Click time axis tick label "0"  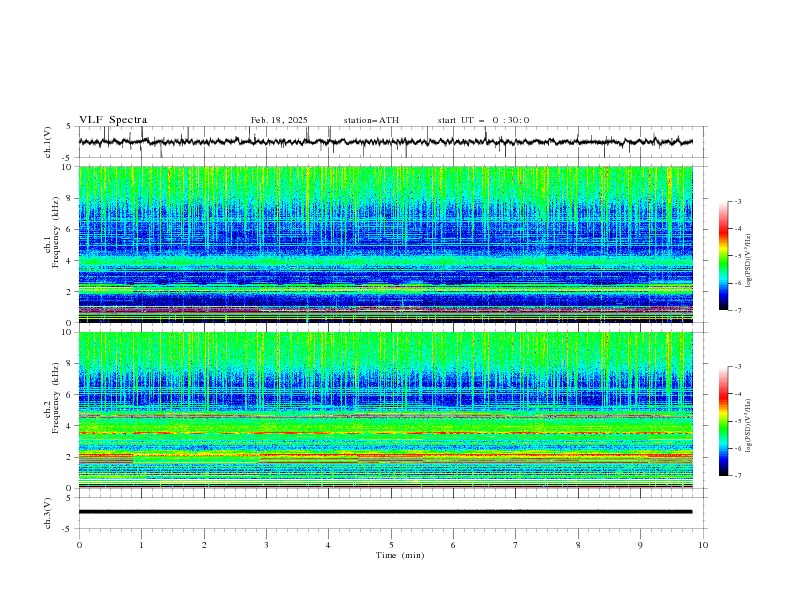pos(79,545)
